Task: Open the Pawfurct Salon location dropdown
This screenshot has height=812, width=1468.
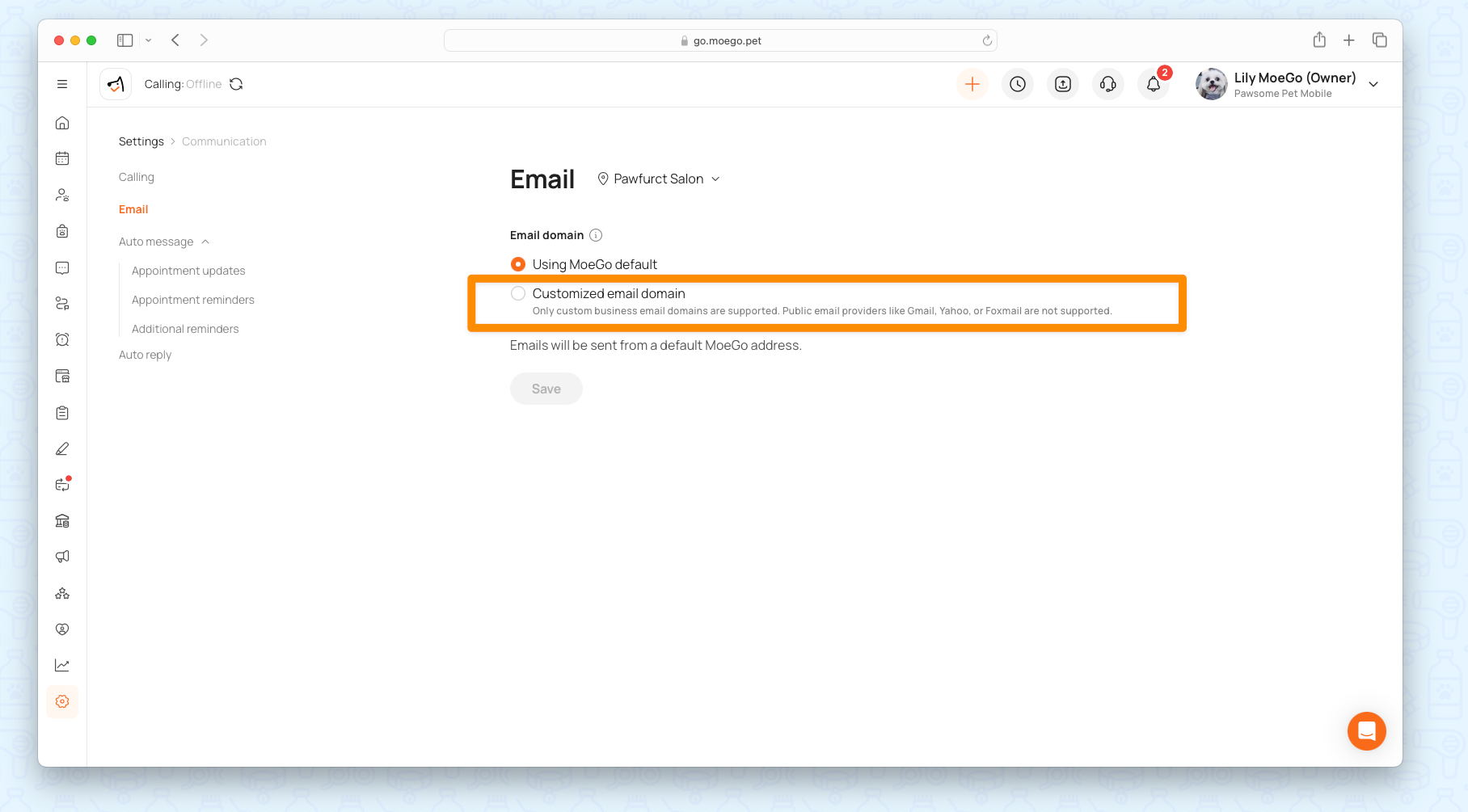Action: tap(659, 179)
